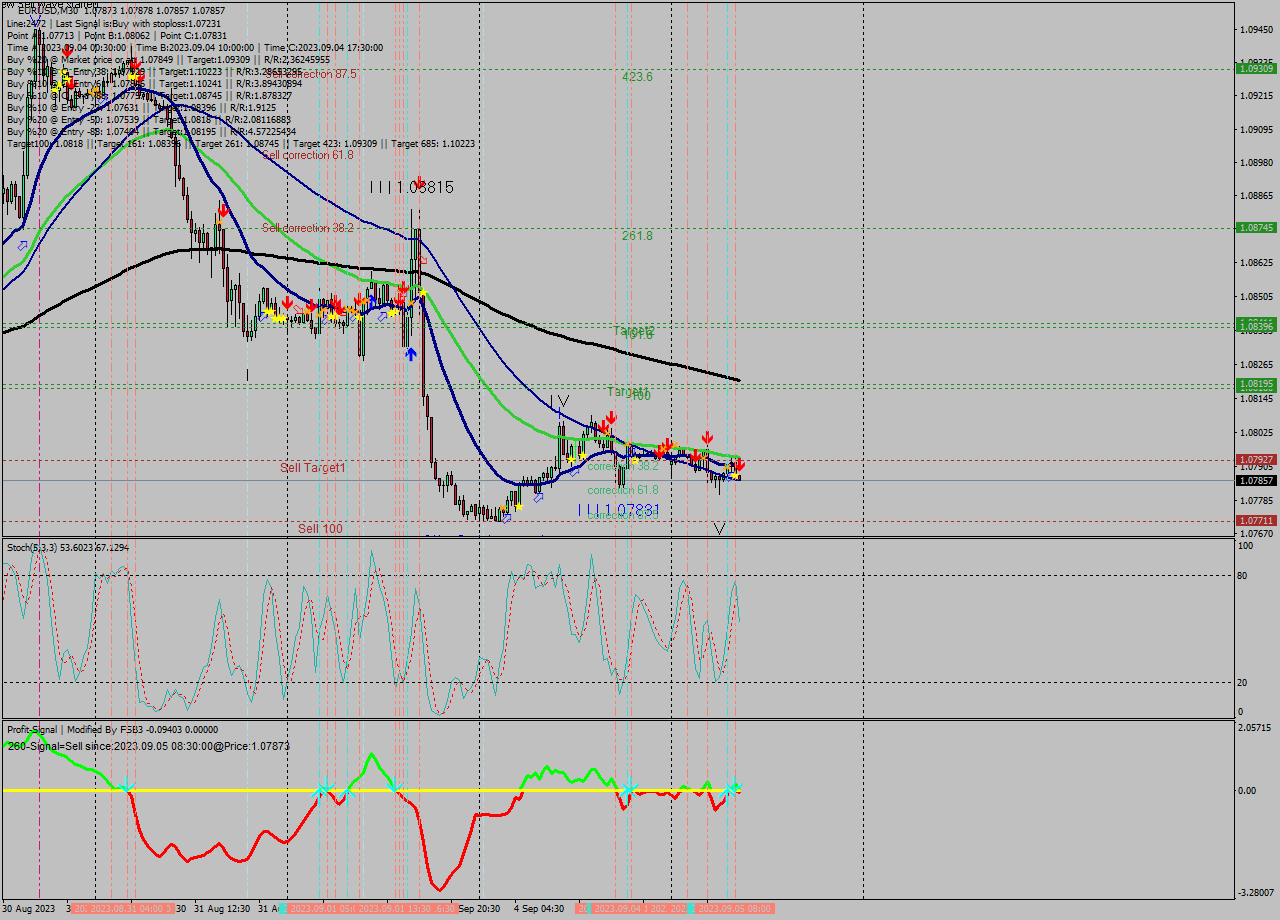Click the green 1.08396 price tag

[x=1256, y=325]
